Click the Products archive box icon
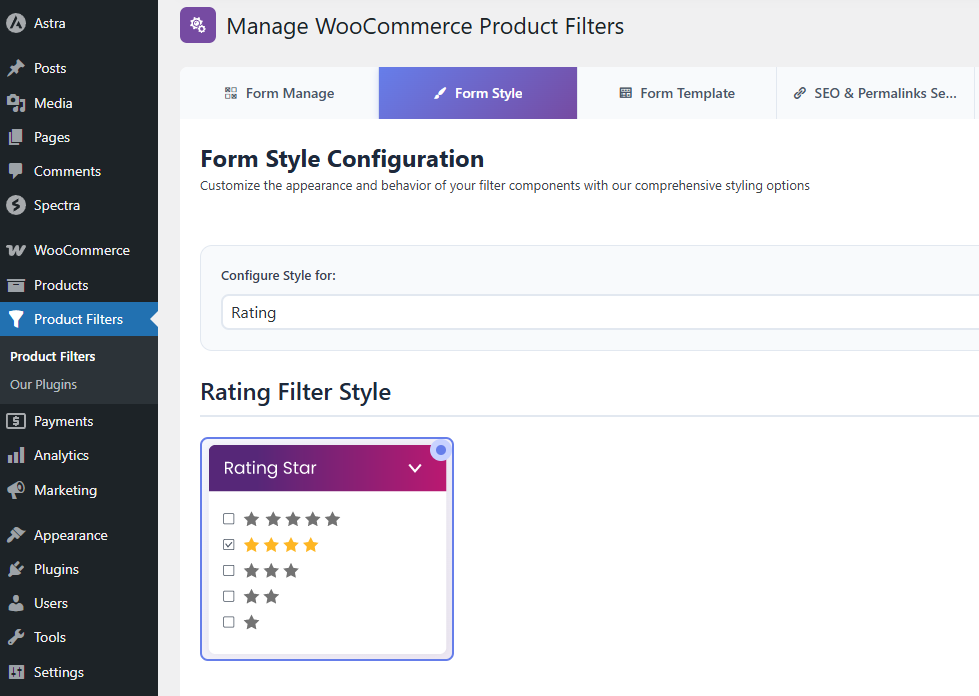 [16, 285]
